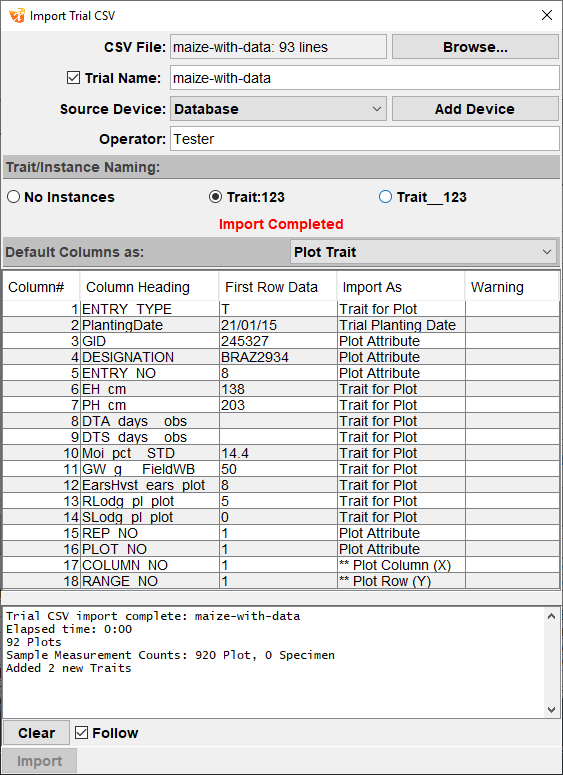
Task: Click the Plot Row (Y) import cell
Action: click(401, 581)
